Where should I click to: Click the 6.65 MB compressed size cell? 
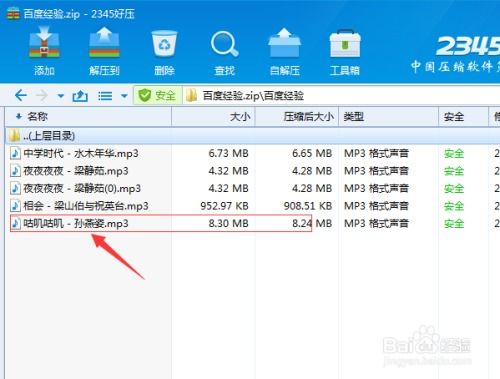[312, 153]
